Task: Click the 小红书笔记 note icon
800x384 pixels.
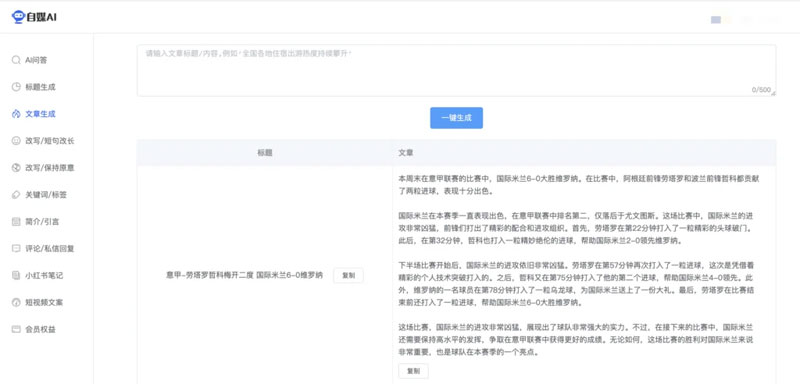Action: [x=16, y=275]
